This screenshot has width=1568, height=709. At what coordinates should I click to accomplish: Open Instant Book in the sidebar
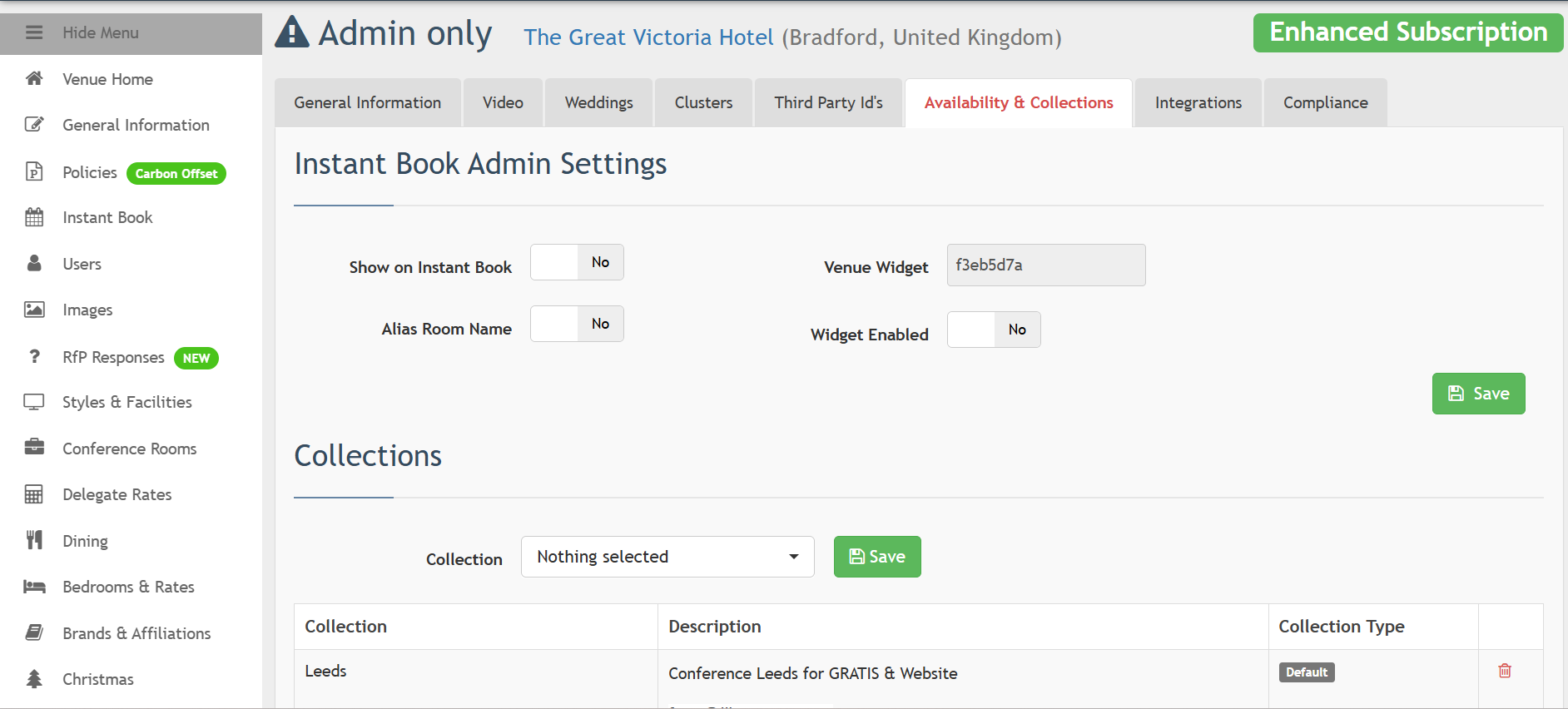(x=108, y=217)
